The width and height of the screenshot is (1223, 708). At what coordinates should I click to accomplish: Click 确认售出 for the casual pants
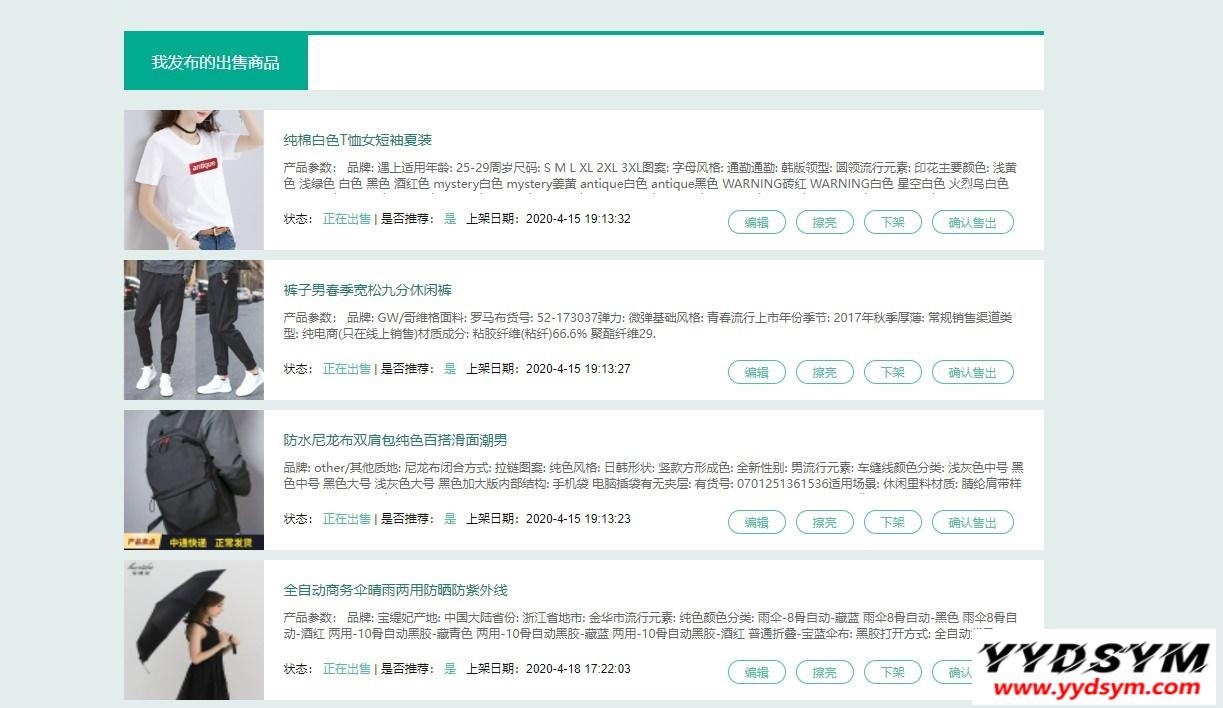pos(972,372)
